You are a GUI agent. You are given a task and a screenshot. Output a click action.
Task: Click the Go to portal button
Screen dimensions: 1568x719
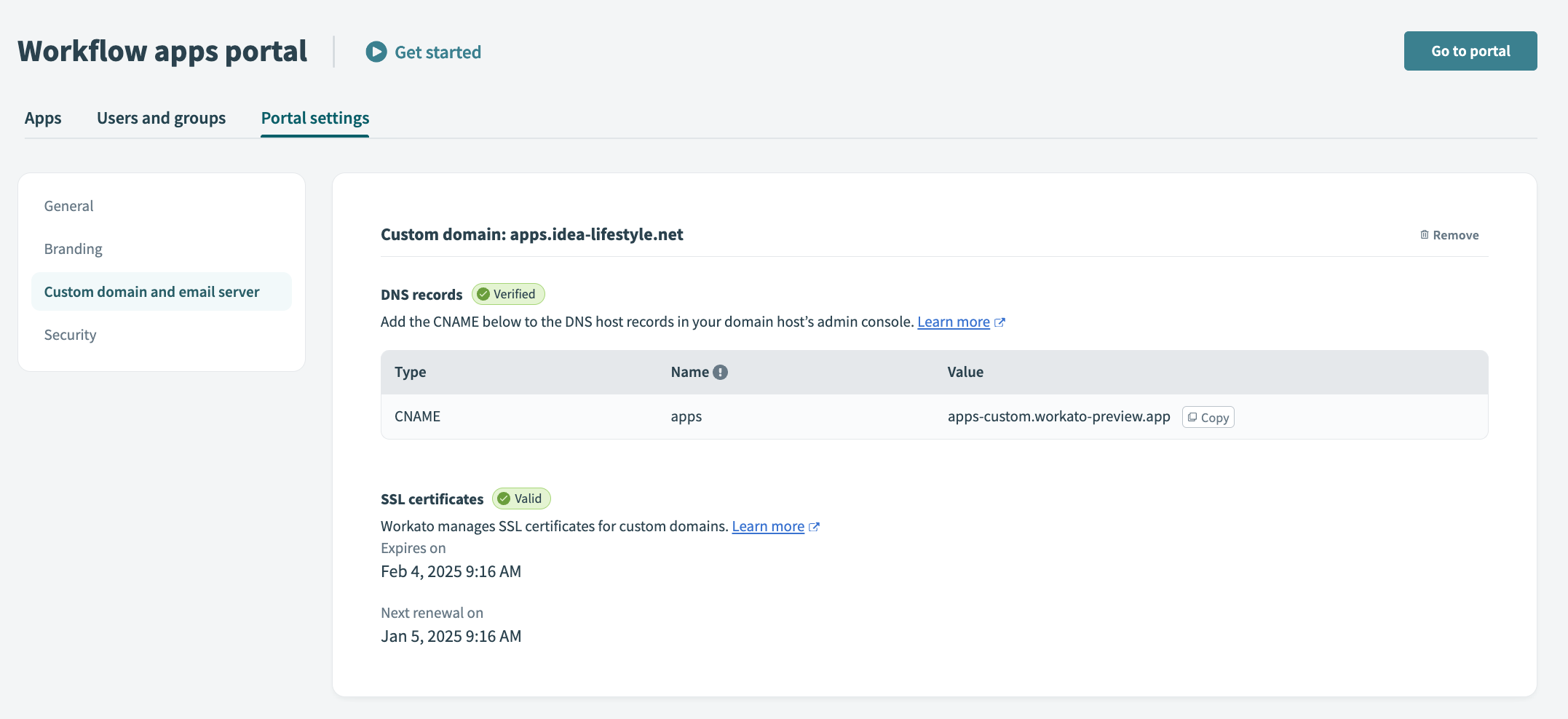(x=1470, y=51)
